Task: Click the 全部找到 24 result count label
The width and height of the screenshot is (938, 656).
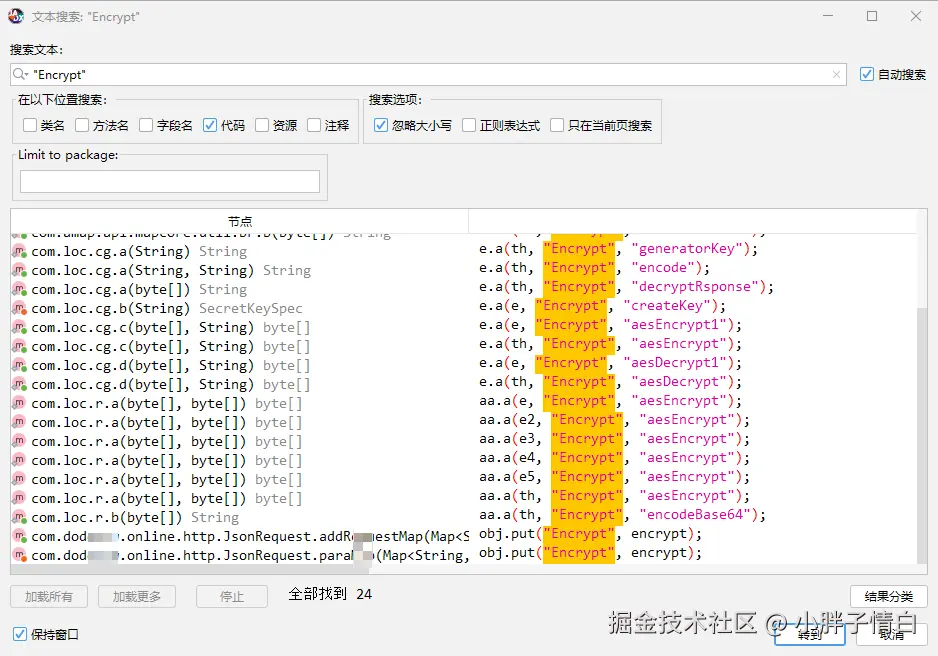Action: (x=330, y=594)
